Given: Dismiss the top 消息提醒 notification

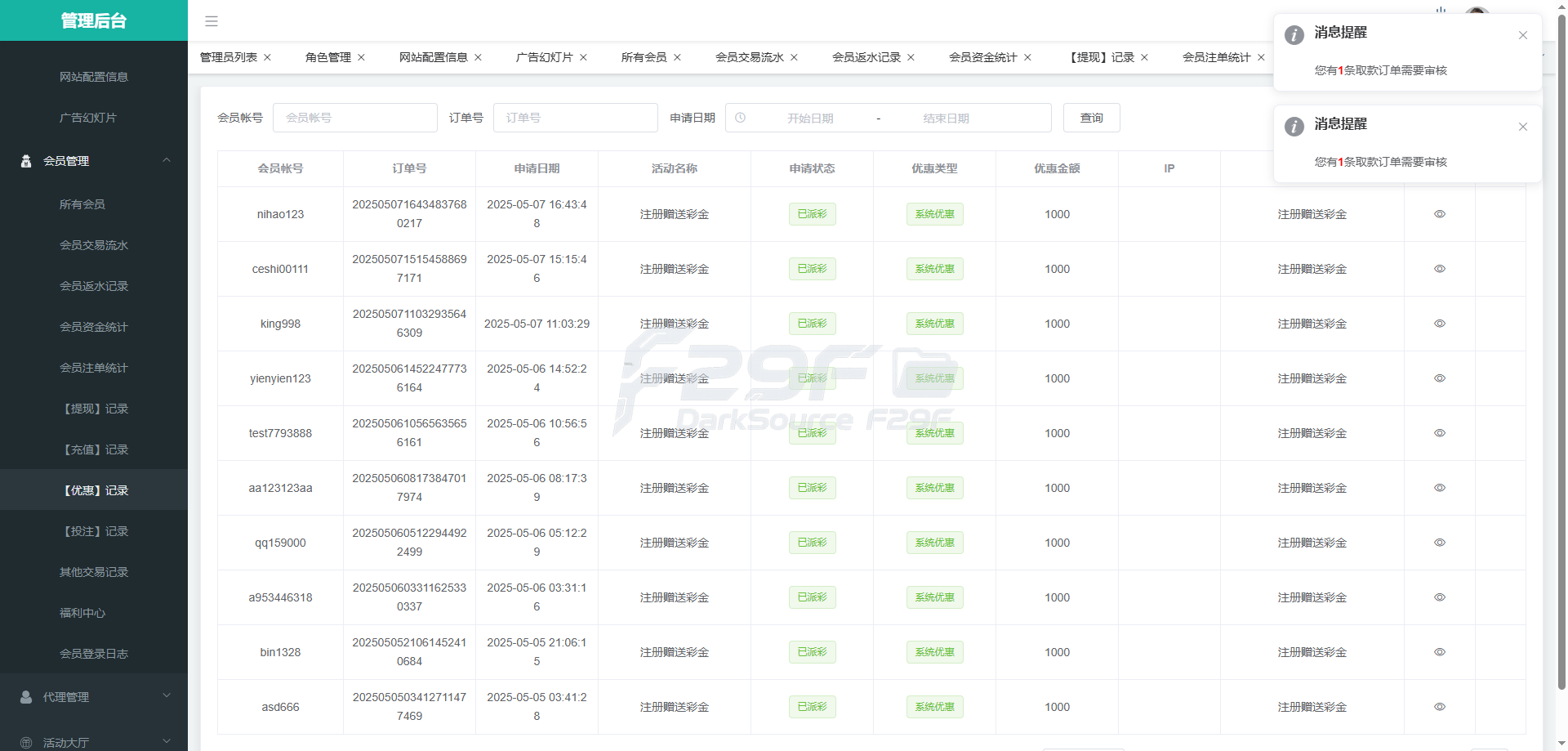Looking at the screenshot, I should click(x=1523, y=35).
